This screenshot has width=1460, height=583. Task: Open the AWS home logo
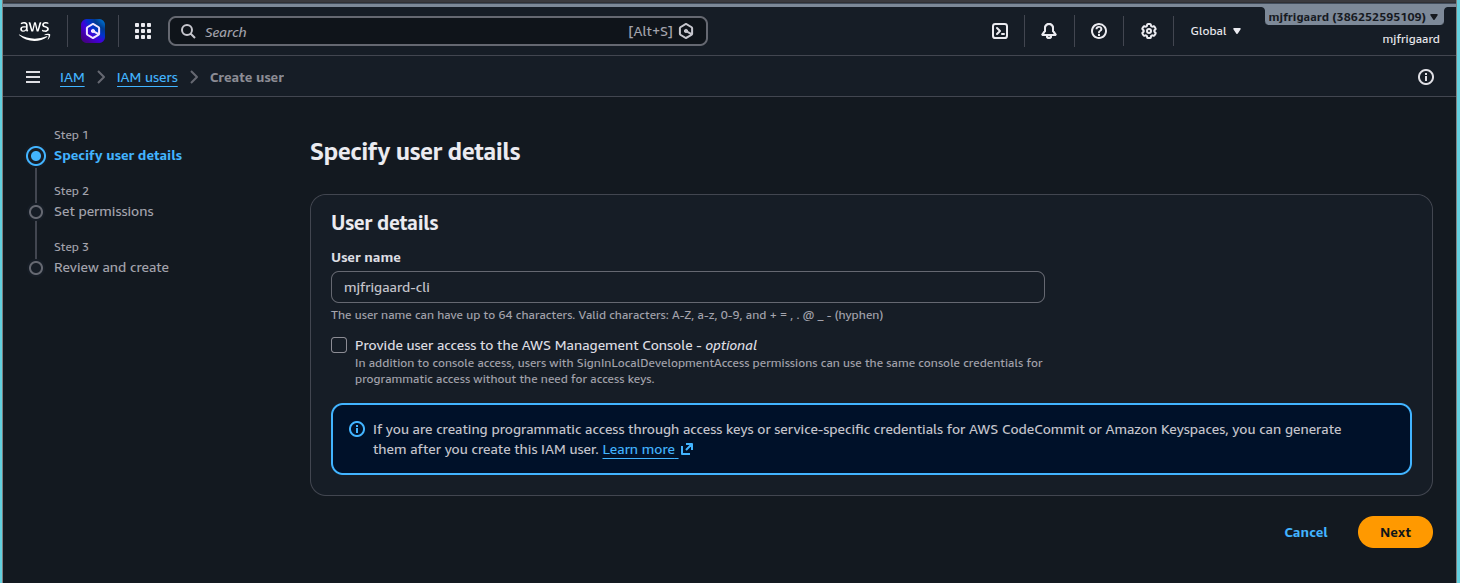[34, 32]
